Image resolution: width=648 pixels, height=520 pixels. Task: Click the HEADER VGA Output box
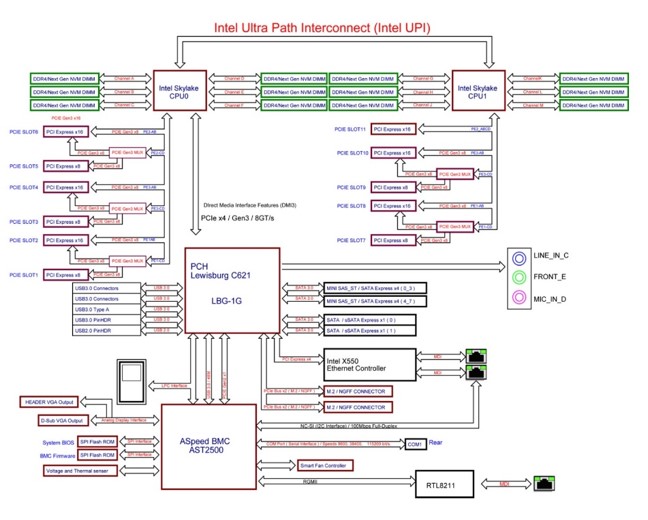[x=49, y=402]
